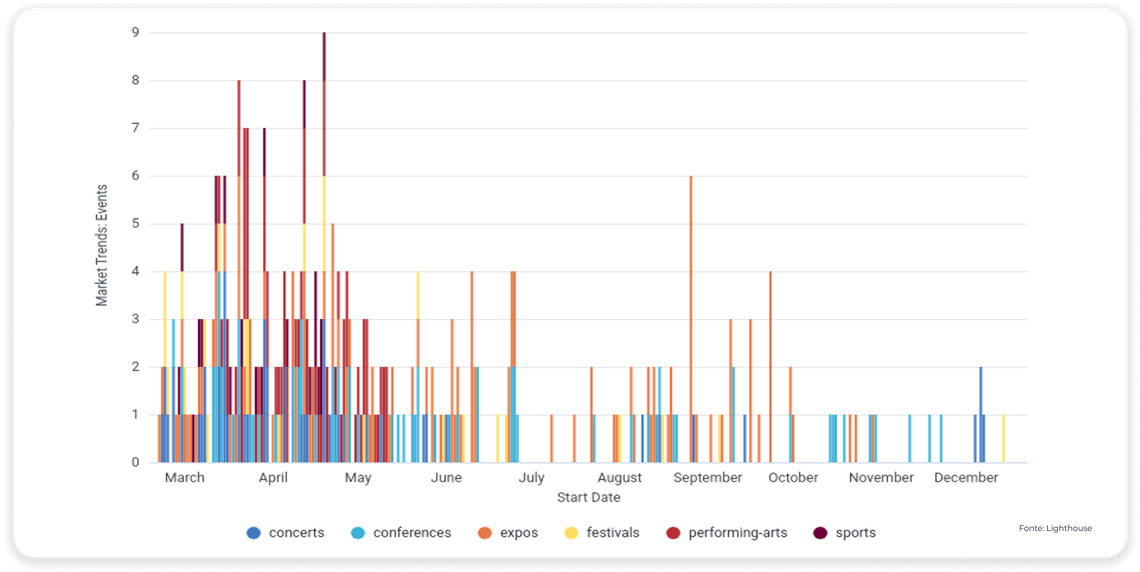Toggle the concerts series in legend
The image size is (1140, 572).
tap(286, 533)
